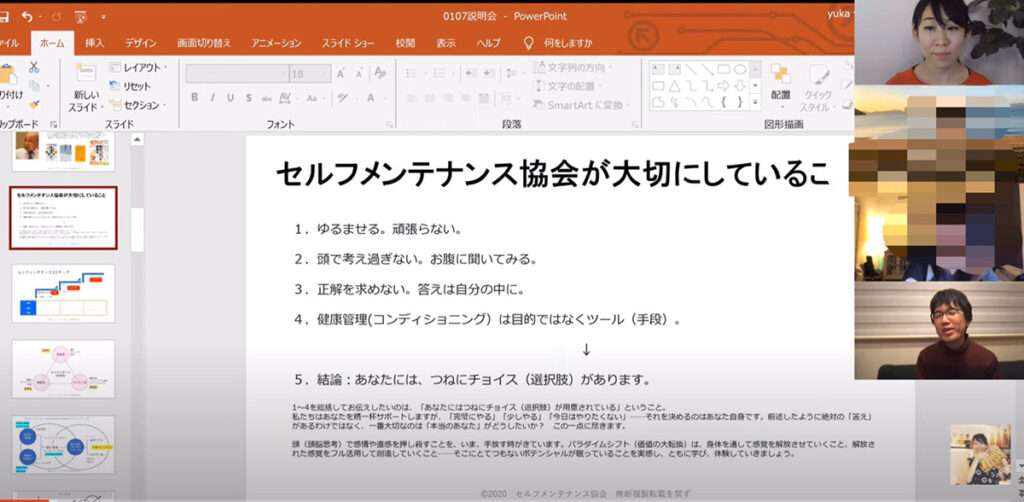Viewport: 1024px width, 502px height.
Task: Open the SmartArt に変換 dropdown
Action: pyautogui.click(x=583, y=104)
